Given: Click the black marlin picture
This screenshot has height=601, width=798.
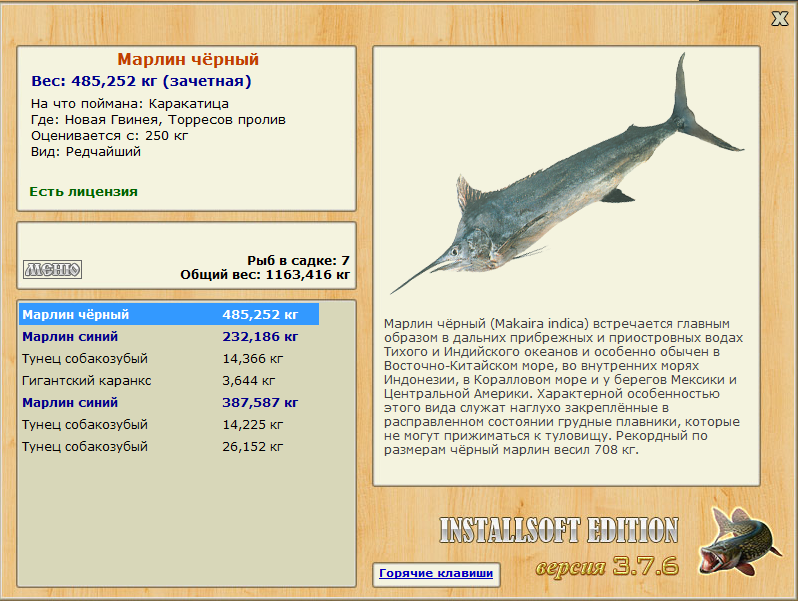Looking at the screenshot, I should (x=567, y=175).
